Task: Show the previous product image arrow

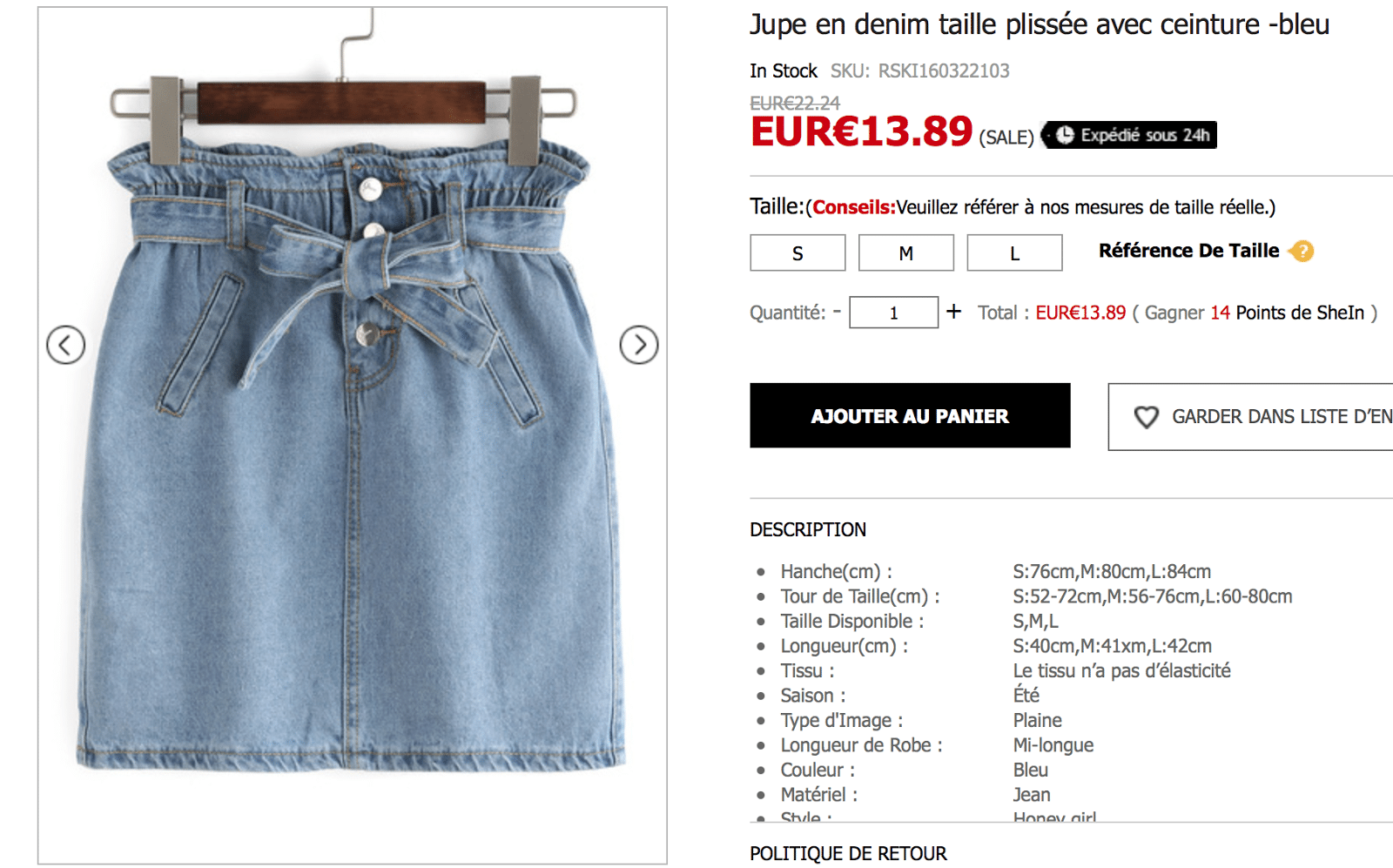Action: click(x=65, y=345)
